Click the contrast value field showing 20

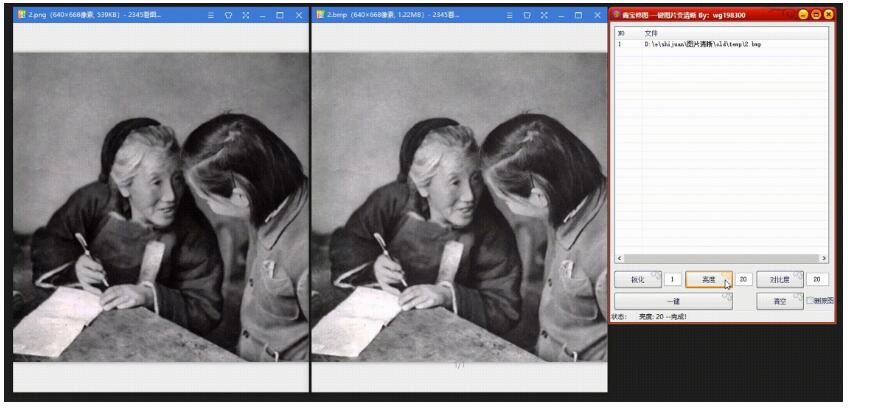[817, 280]
